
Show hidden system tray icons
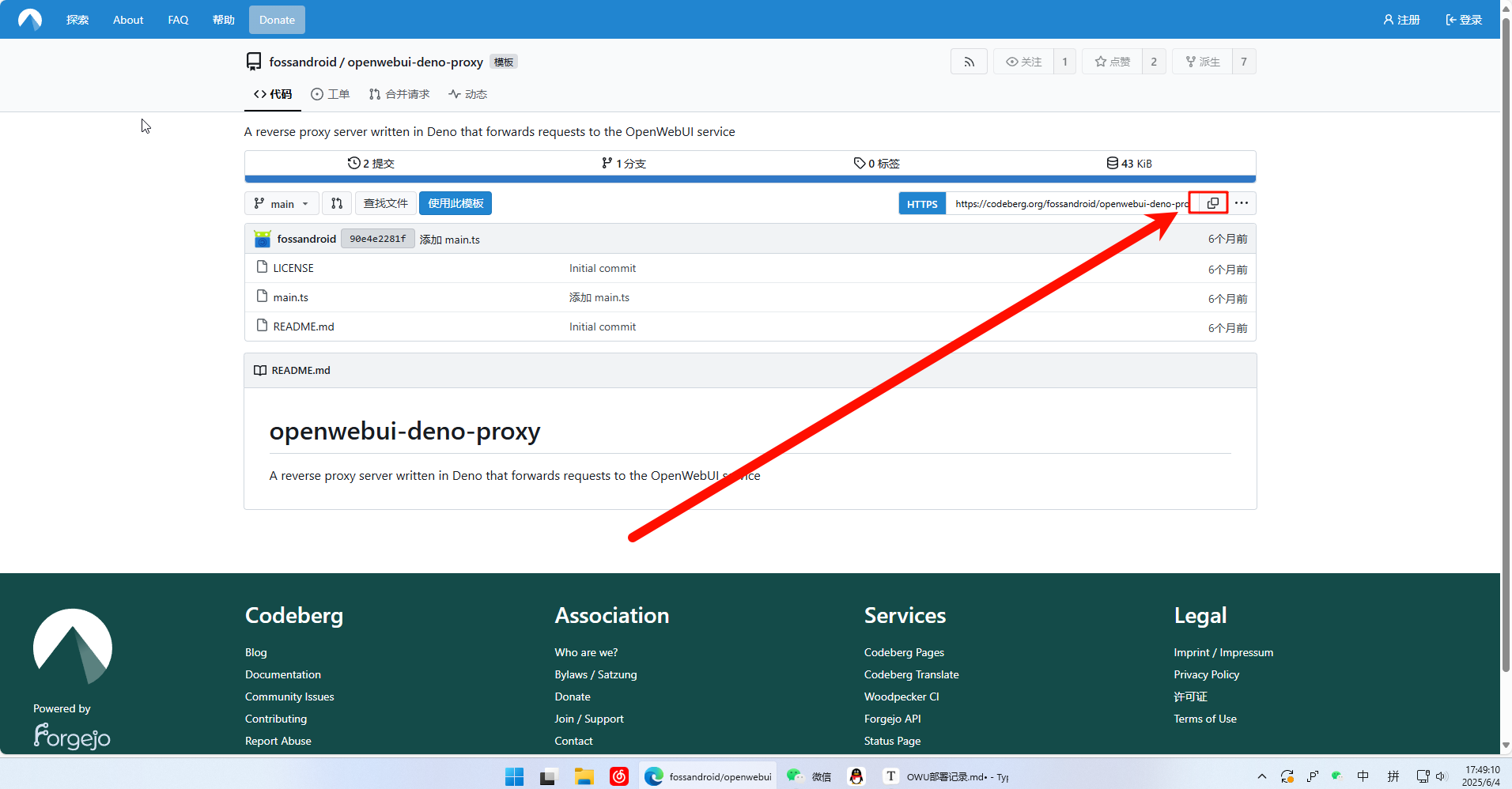[x=1262, y=776]
